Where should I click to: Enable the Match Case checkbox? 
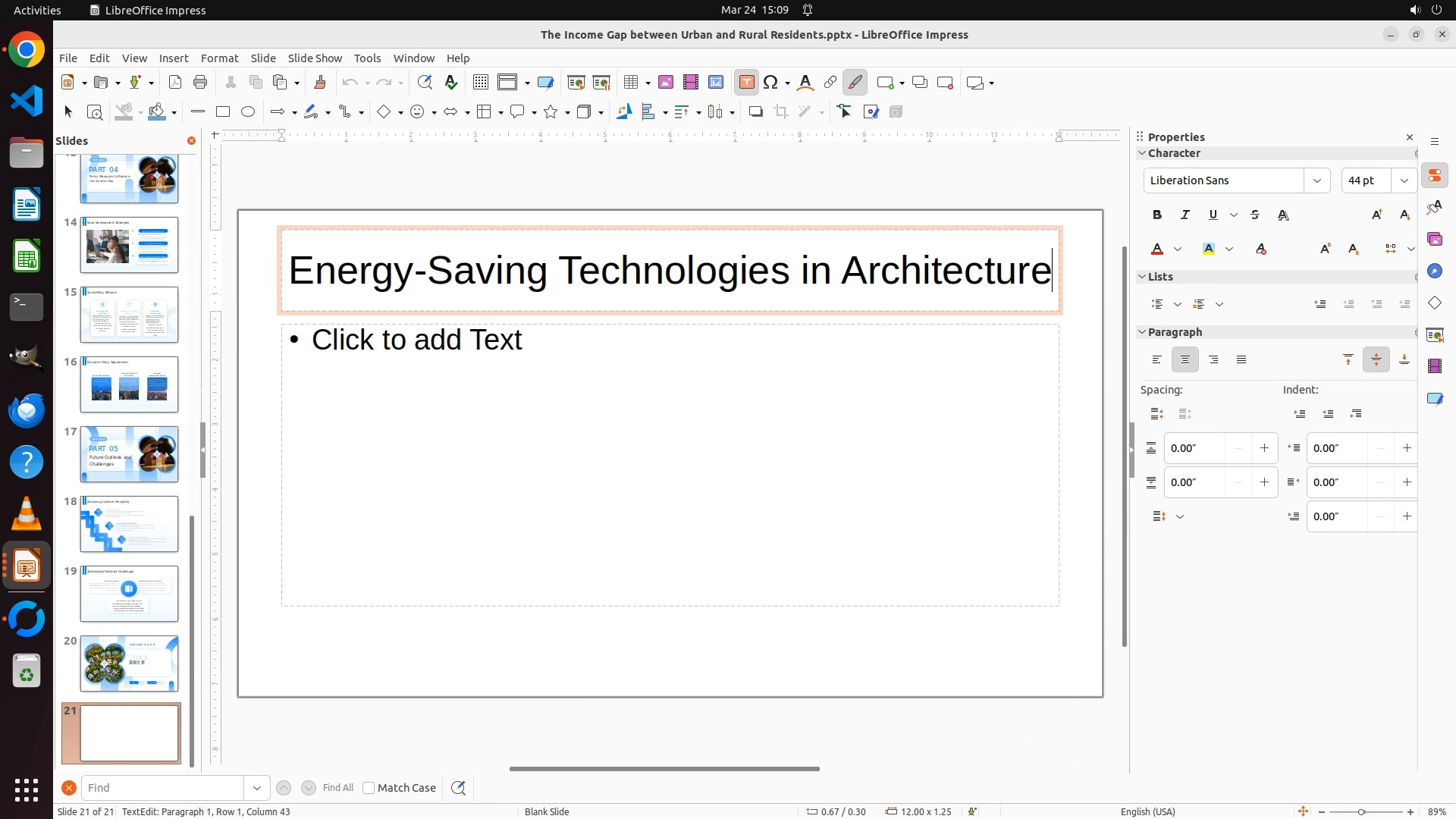click(369, 788)
